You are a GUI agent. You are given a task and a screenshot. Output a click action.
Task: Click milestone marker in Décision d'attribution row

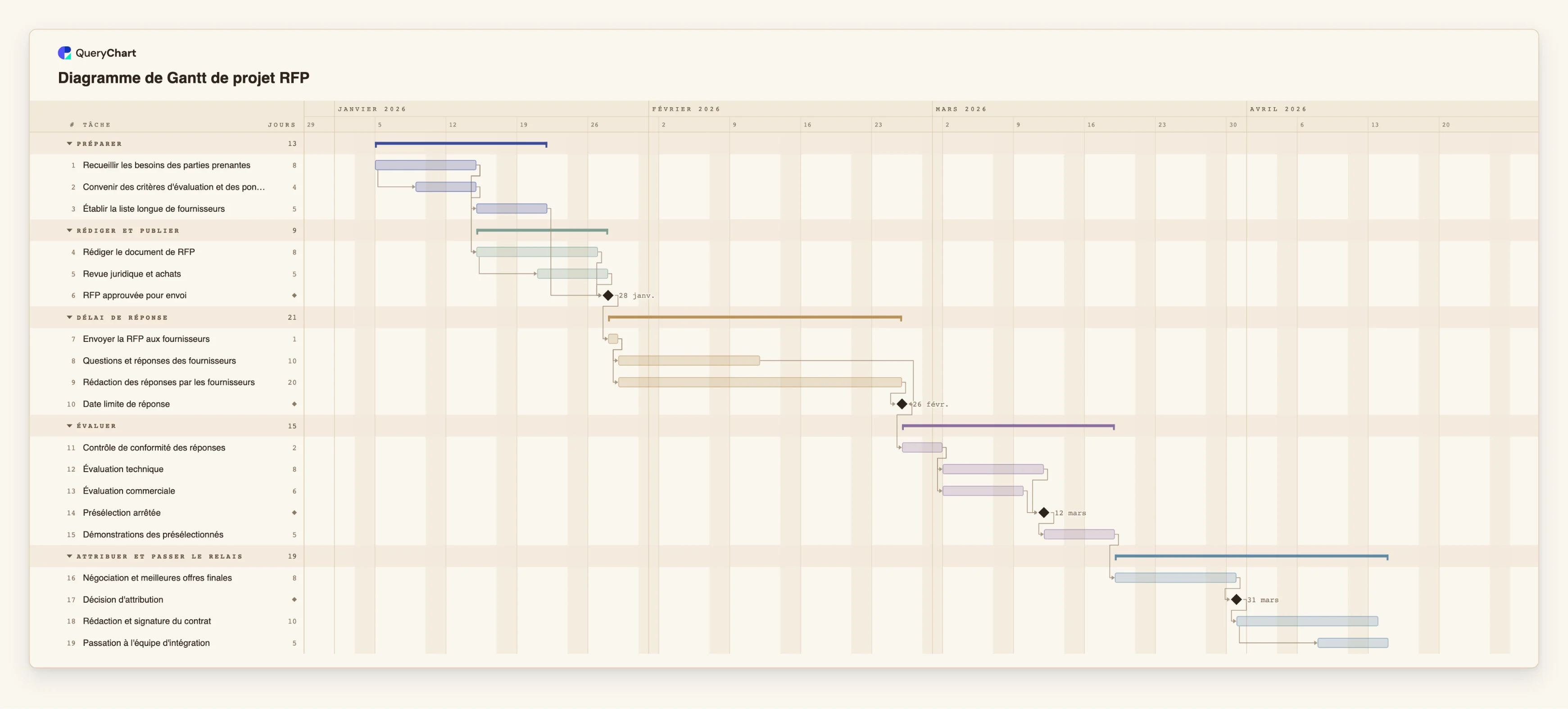point(295,600)
